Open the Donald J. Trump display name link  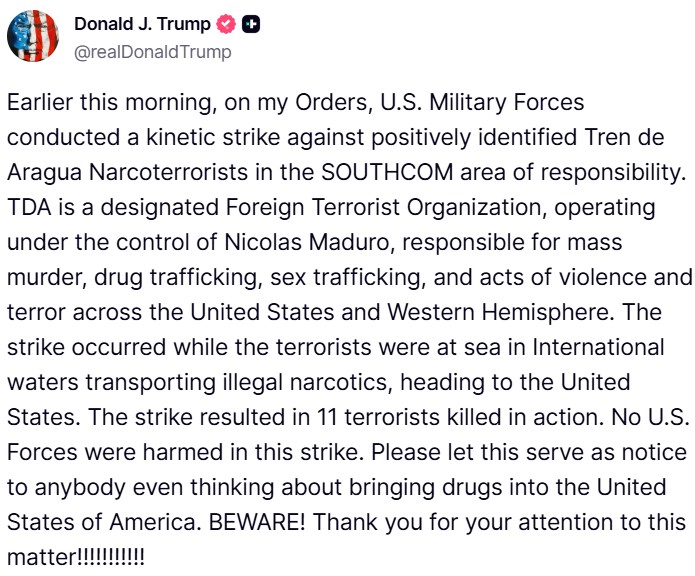click(x=142, y=24)
